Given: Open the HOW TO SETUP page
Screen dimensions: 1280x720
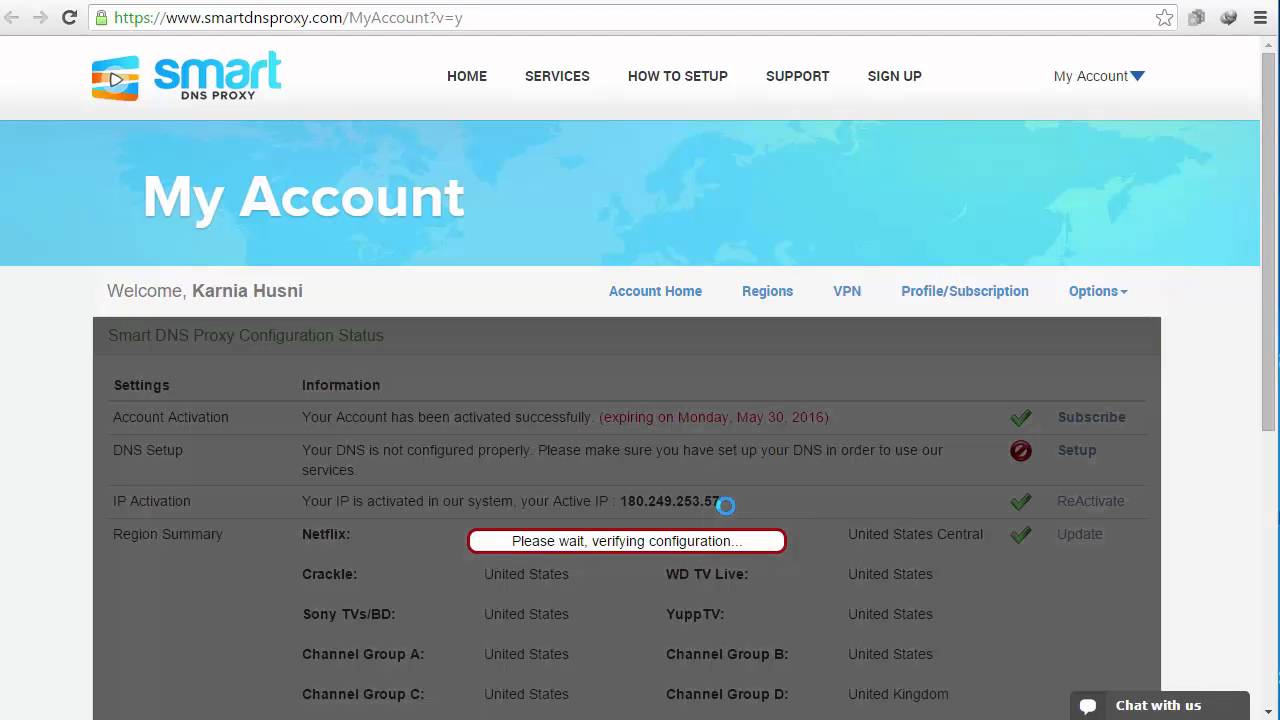Looking at the screenshot, I should pos(678,76).
